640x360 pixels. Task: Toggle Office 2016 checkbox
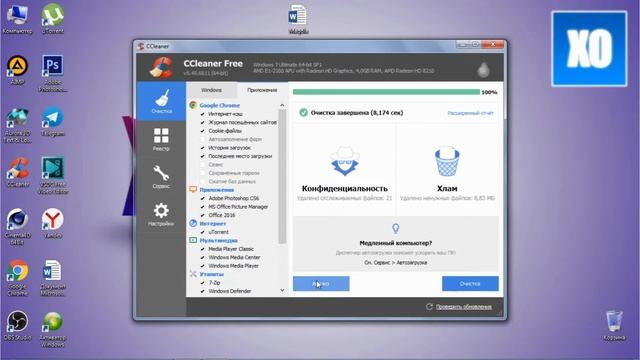click(x=202, y=215)
